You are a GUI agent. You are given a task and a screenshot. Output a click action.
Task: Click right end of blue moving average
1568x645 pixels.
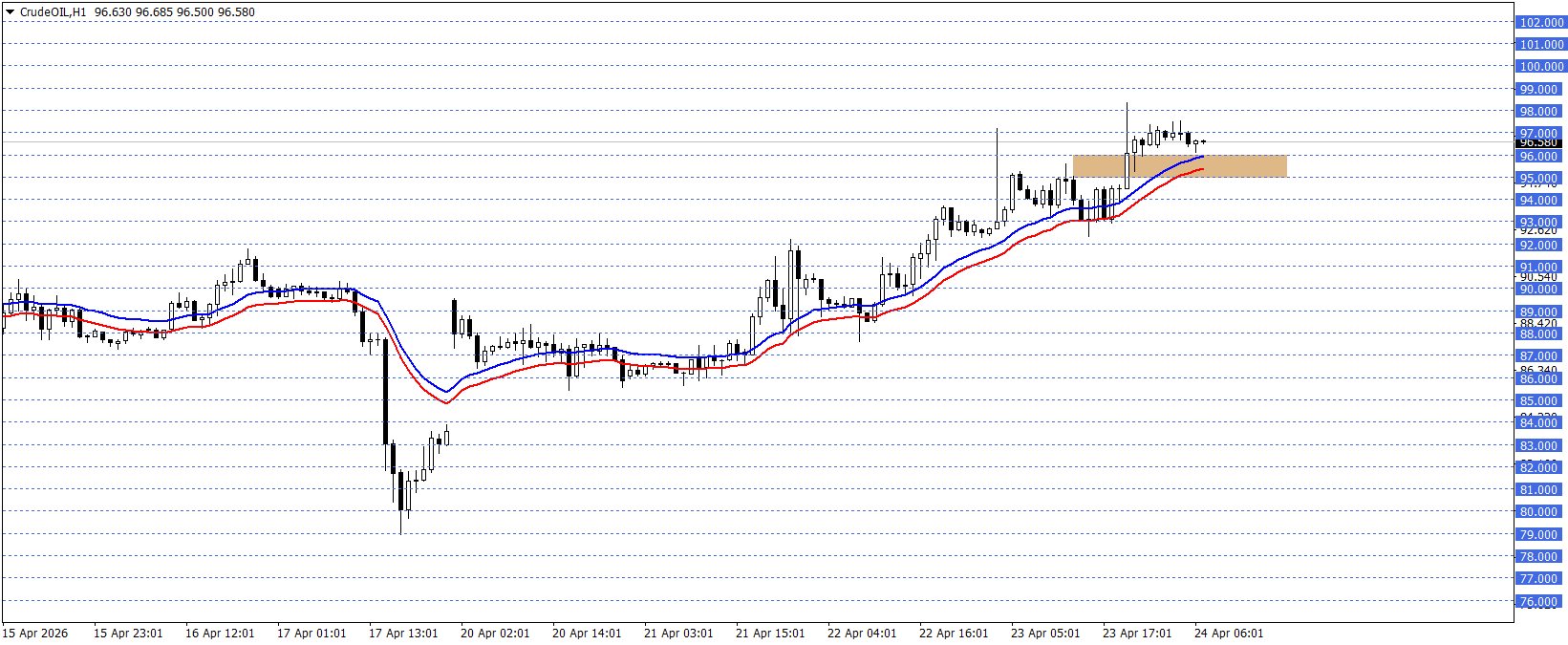[x=1201, y=157]
